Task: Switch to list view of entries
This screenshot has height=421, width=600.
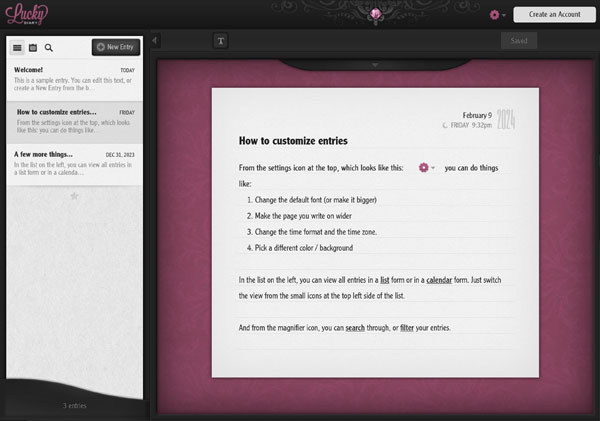Action: coord(17,47)
